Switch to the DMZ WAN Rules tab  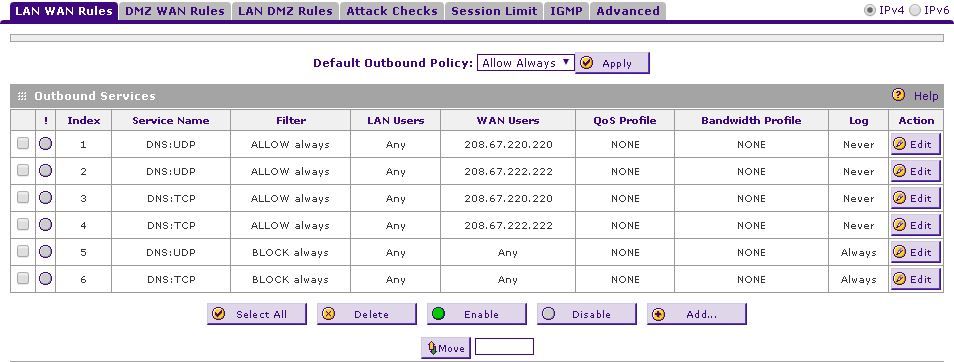[174, 11]
